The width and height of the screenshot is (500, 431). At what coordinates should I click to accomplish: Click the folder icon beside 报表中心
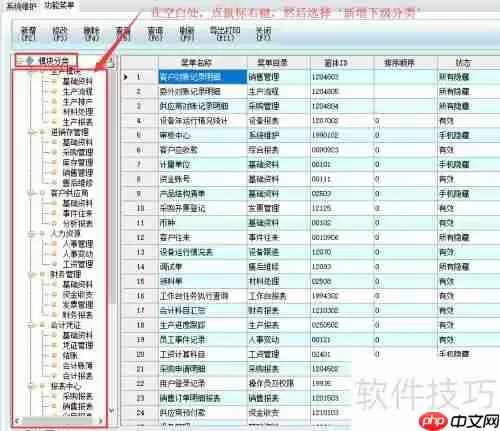pyautogui.click(x=43, y=386)
